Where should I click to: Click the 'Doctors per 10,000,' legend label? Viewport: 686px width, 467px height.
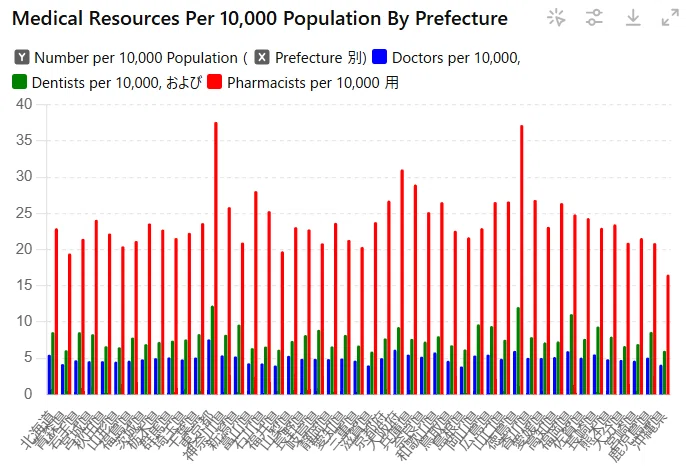(x=456, y=58)
